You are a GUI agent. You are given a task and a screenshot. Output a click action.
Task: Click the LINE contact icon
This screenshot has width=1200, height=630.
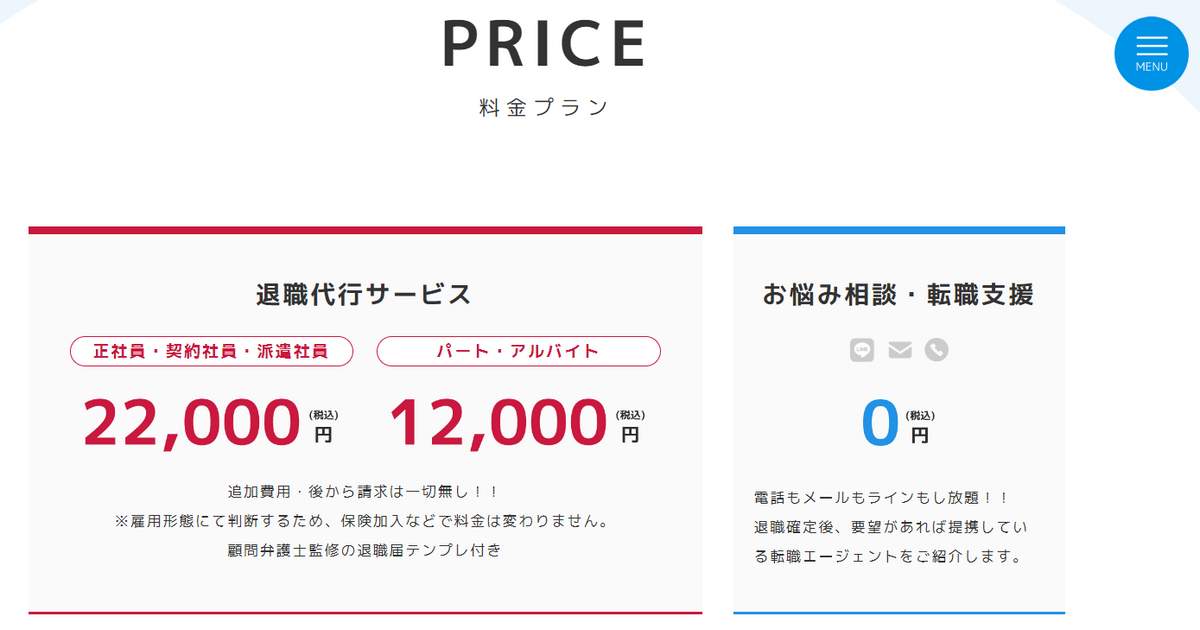pyautogui.click(x=862, y=350)
